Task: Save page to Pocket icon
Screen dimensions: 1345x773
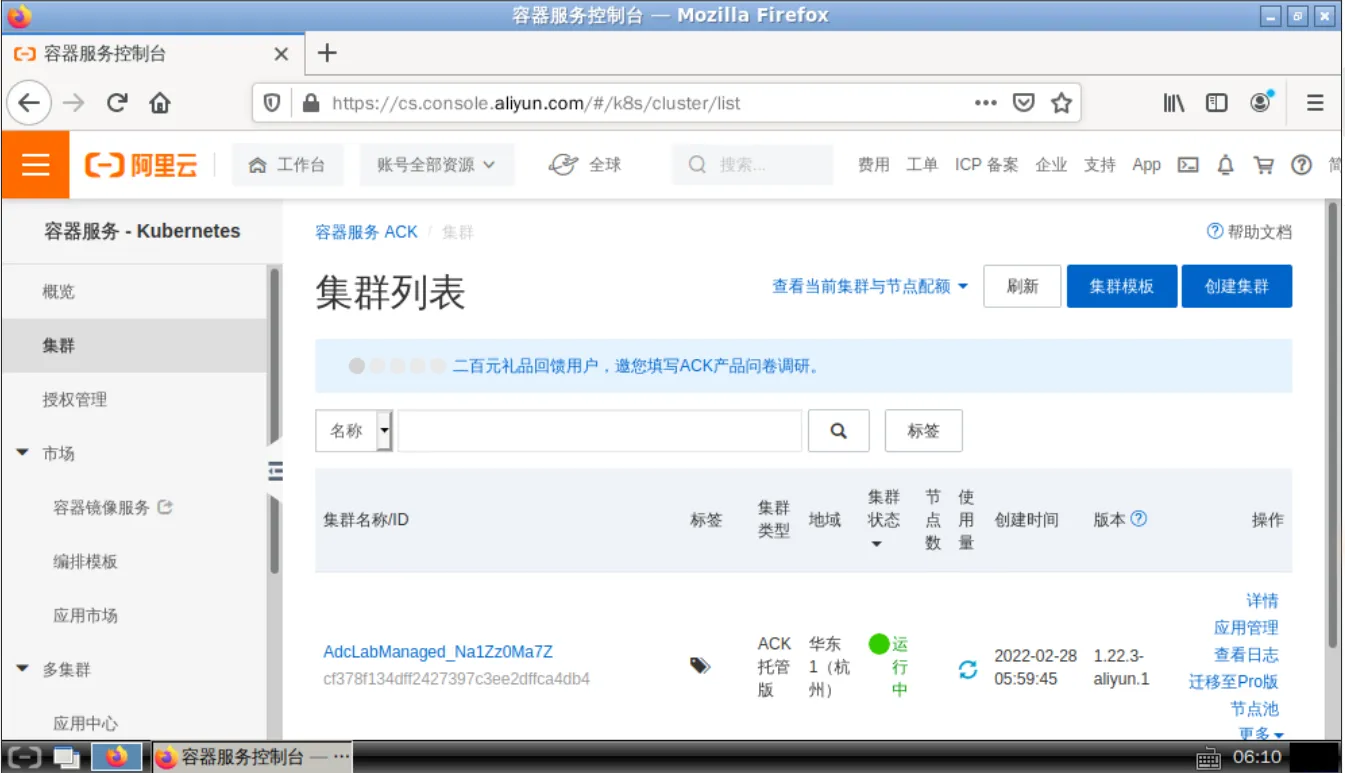Action: coord(1023,103)
